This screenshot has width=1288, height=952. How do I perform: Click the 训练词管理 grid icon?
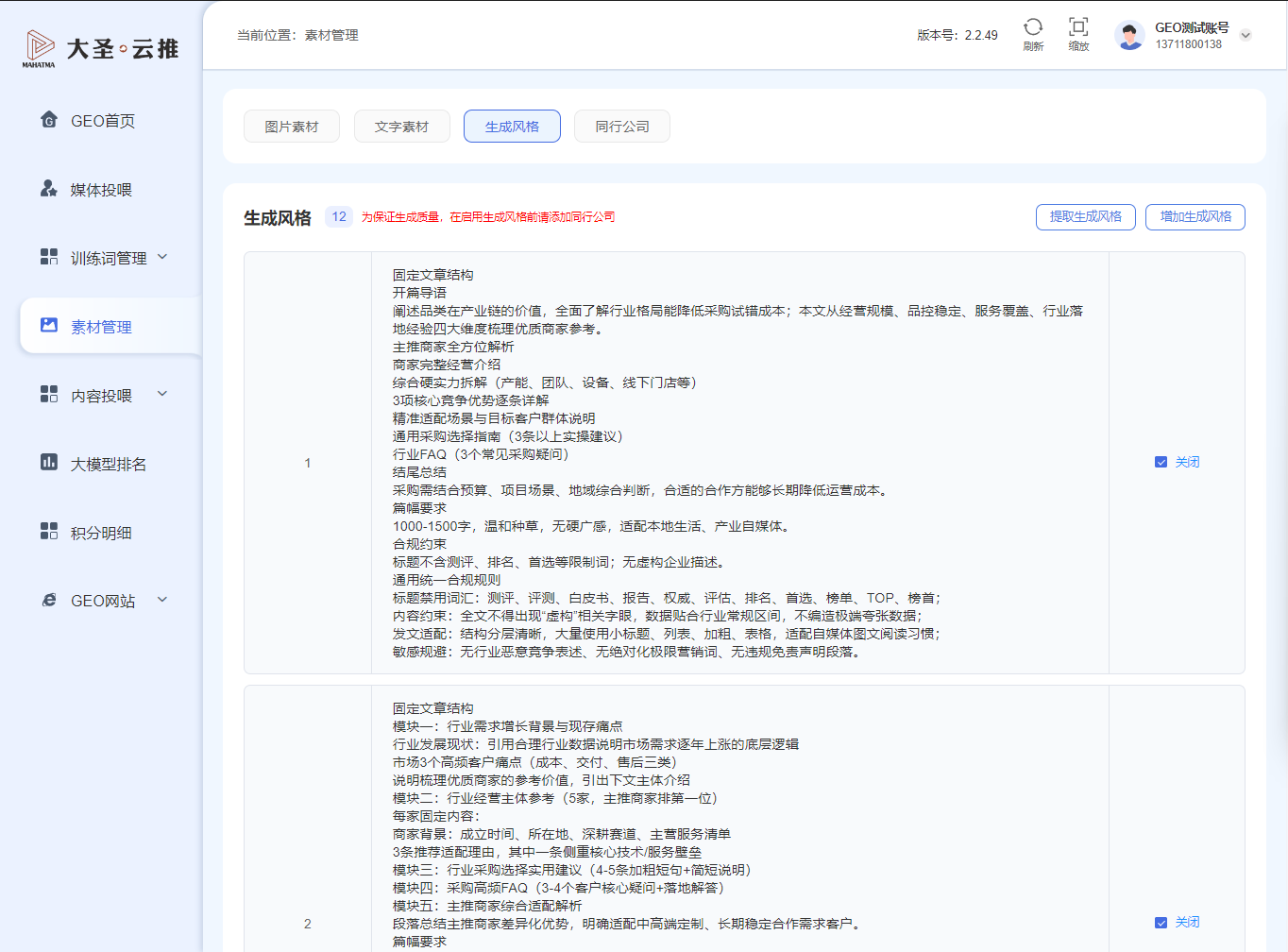tap(49, 257)
